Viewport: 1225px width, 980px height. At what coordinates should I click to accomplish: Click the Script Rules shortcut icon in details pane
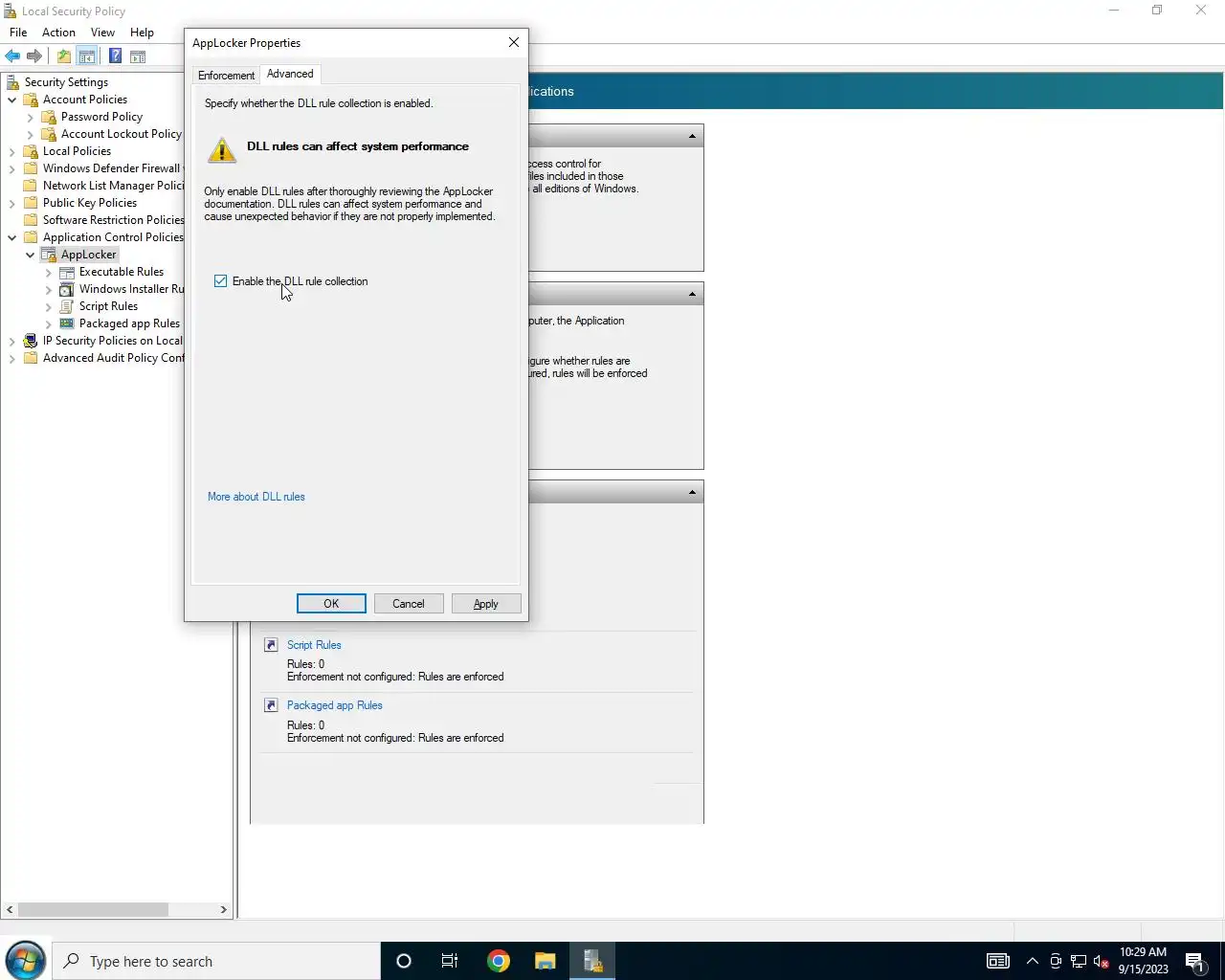pyautogui.click(x=271, y=645)
